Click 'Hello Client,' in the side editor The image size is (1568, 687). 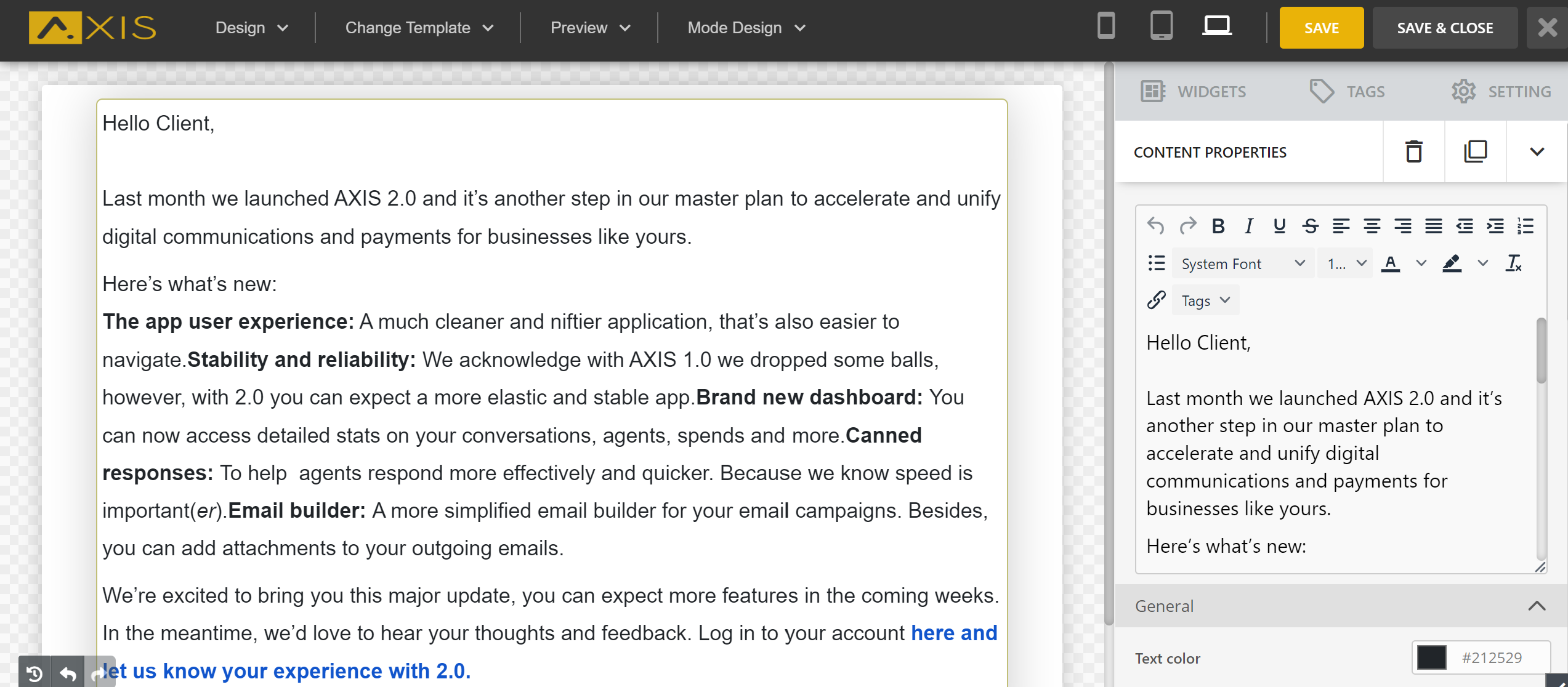1198,342
